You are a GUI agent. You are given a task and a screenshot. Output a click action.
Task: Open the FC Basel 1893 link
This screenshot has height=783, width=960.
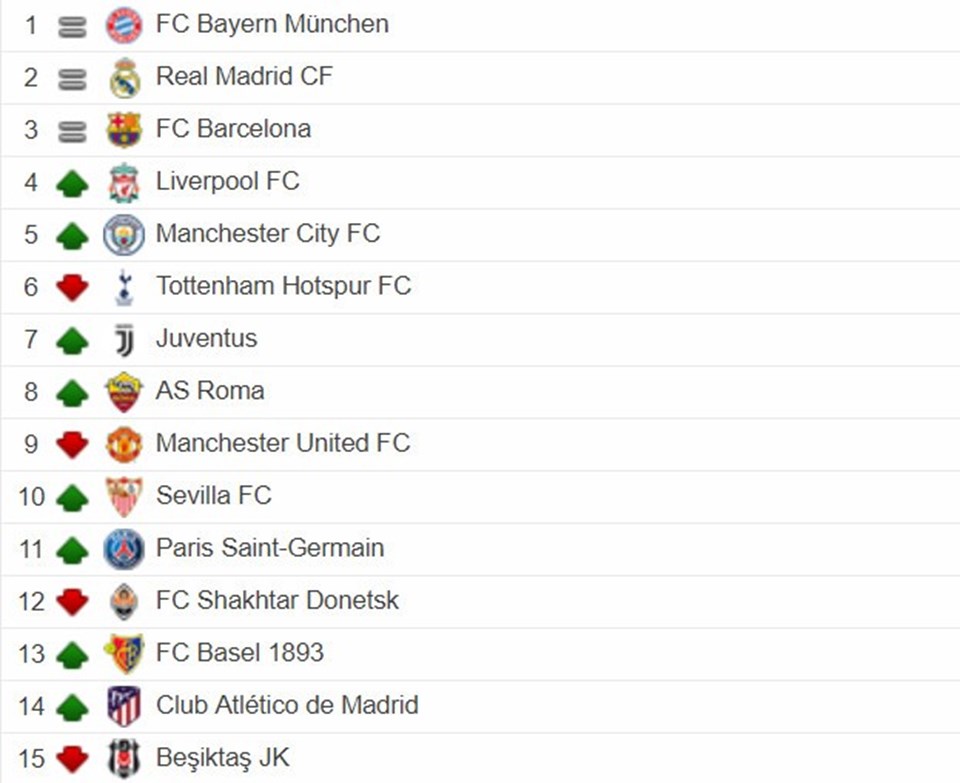240,653
